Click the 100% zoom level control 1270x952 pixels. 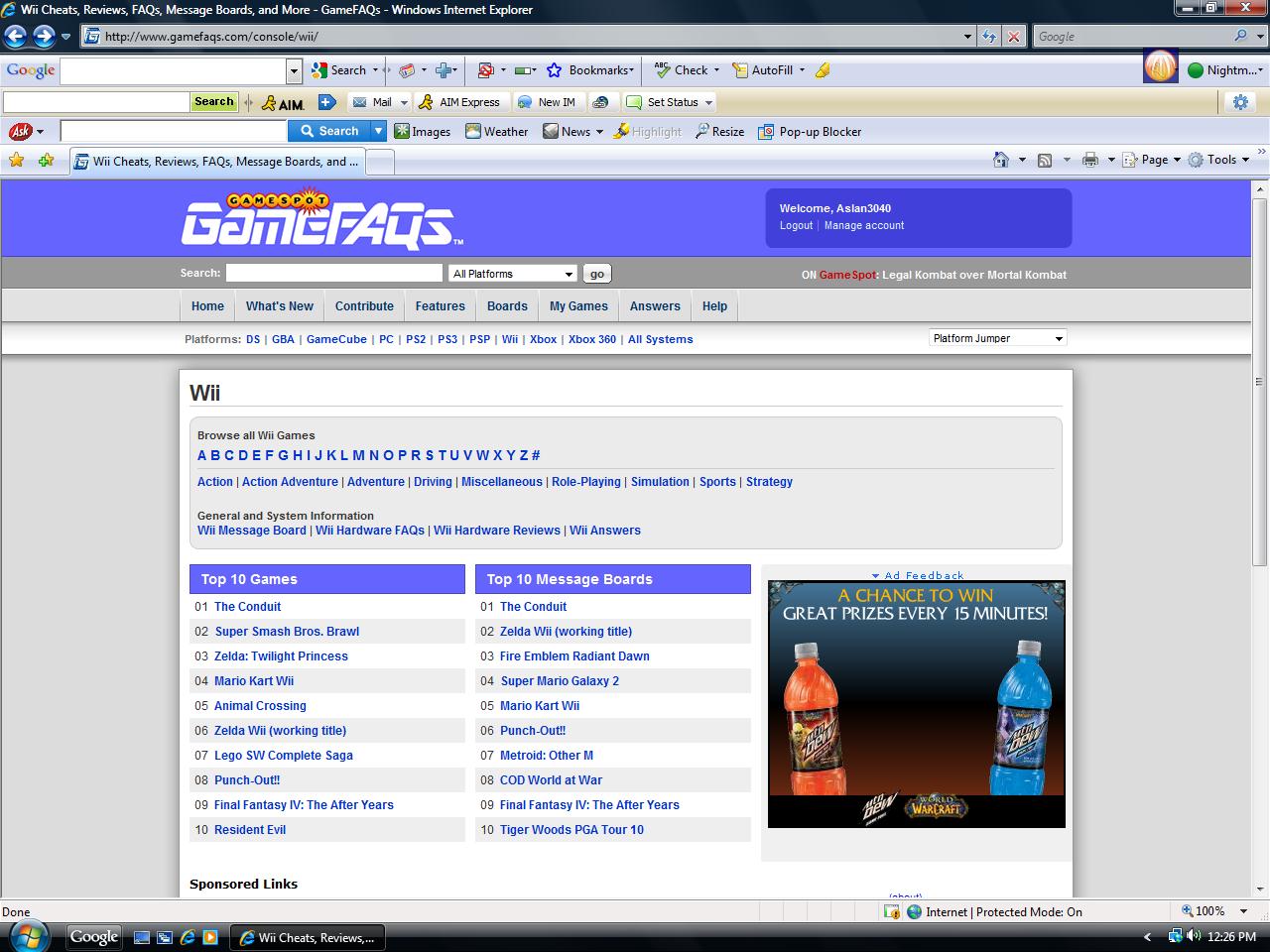coord(1213,911)
